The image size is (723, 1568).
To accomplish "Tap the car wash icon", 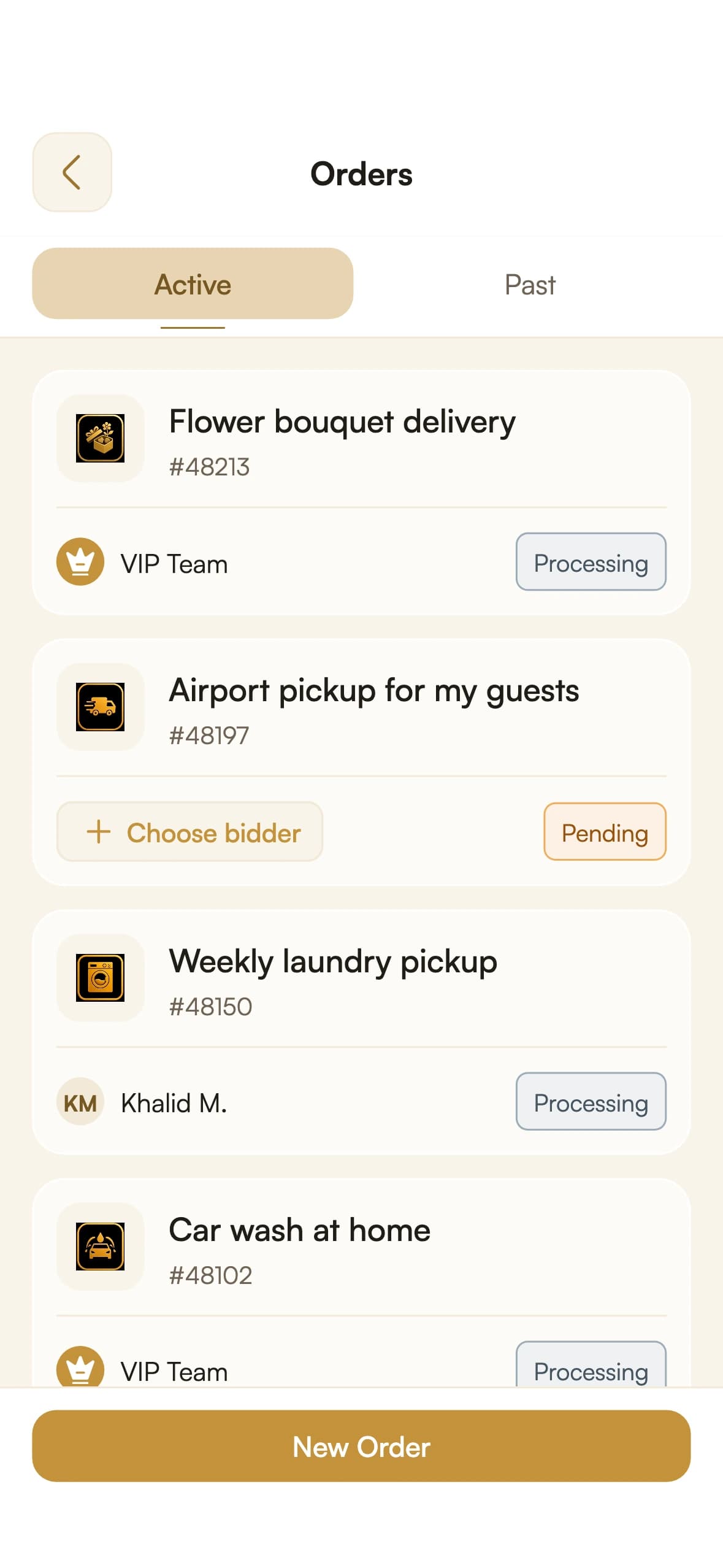I will click(x=101, y=1247).
